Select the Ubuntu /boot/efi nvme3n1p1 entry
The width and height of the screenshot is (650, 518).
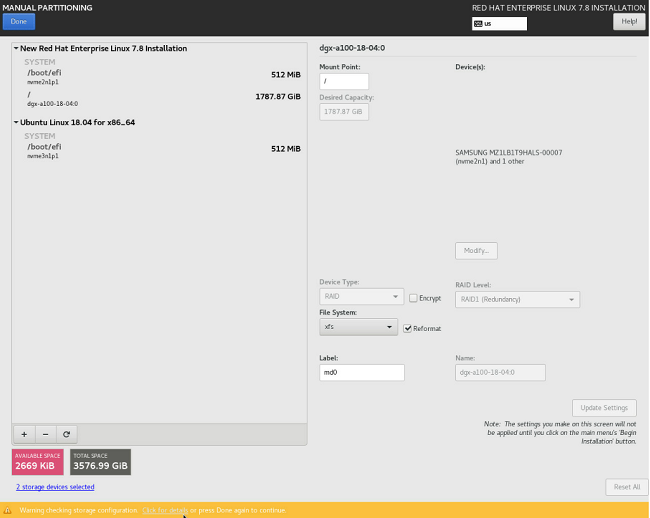pos(160,150)
